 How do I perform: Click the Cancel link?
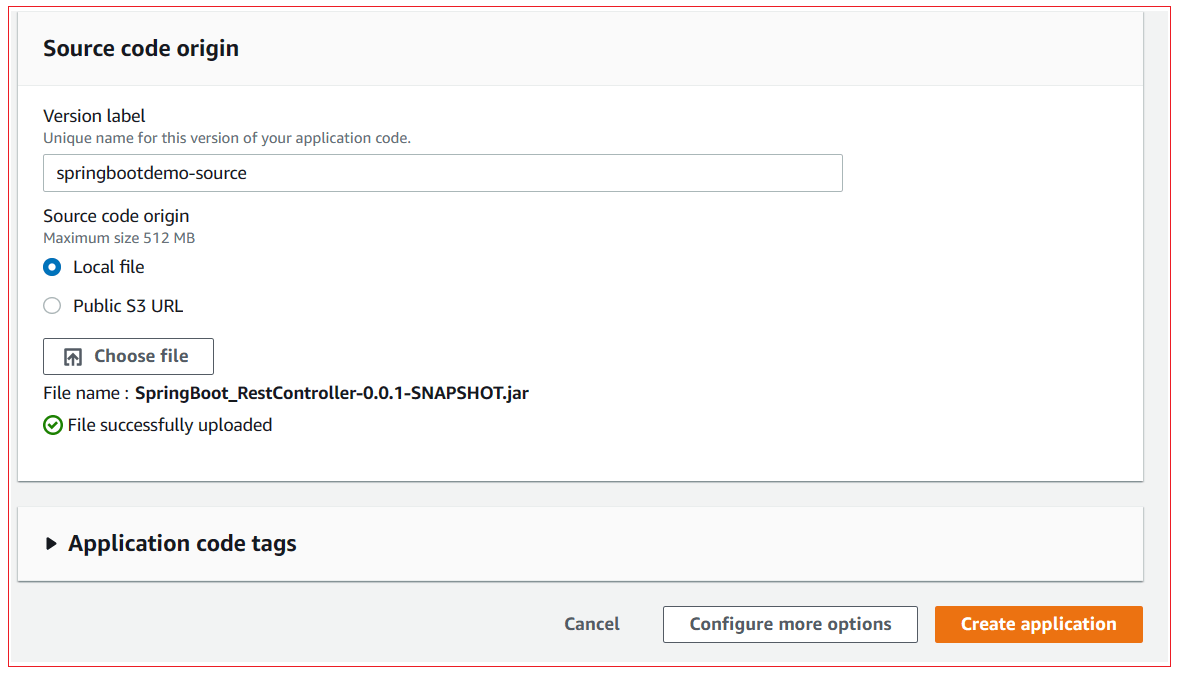[591, 624]
